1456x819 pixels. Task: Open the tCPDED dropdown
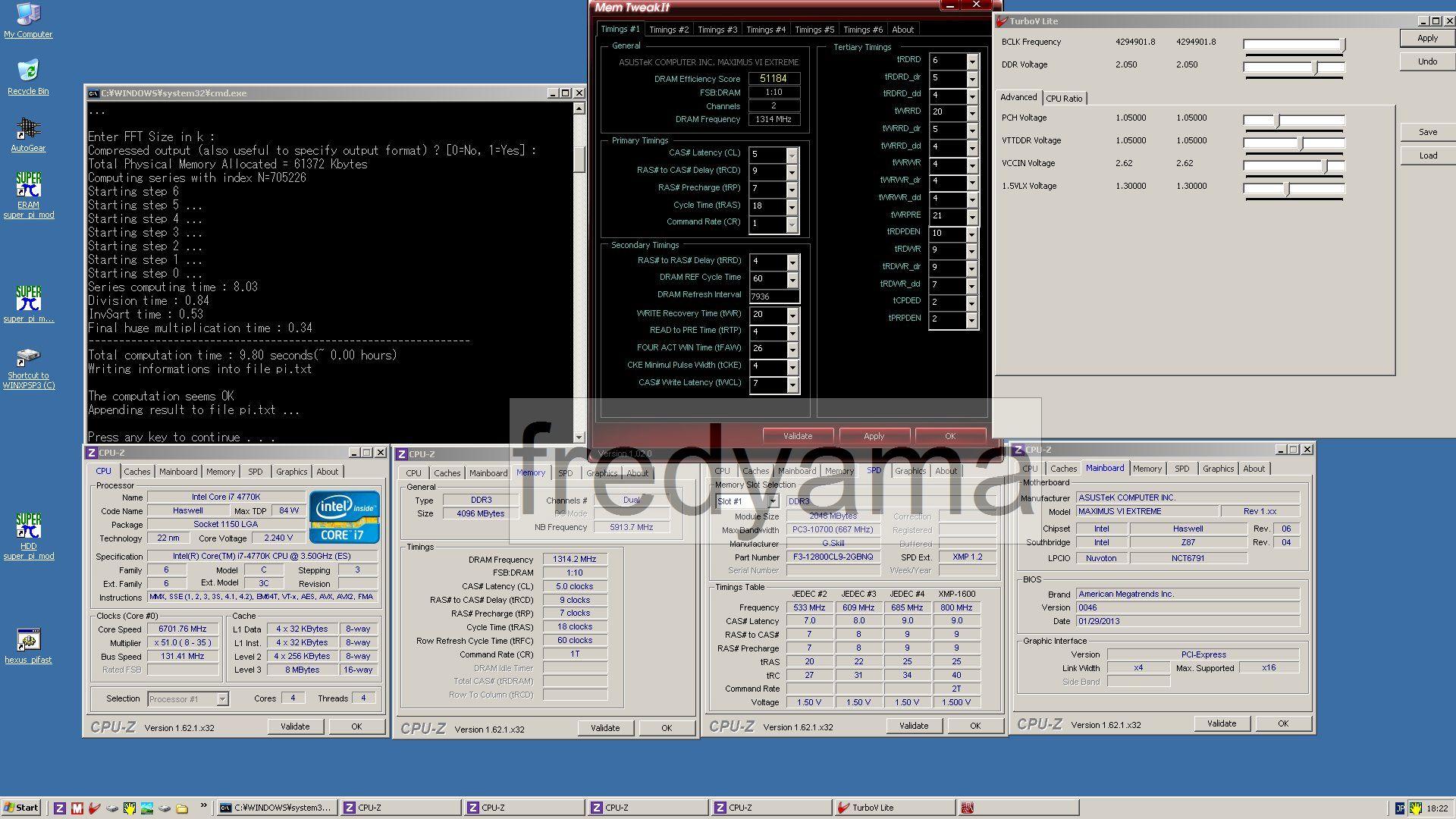point(972,303)
